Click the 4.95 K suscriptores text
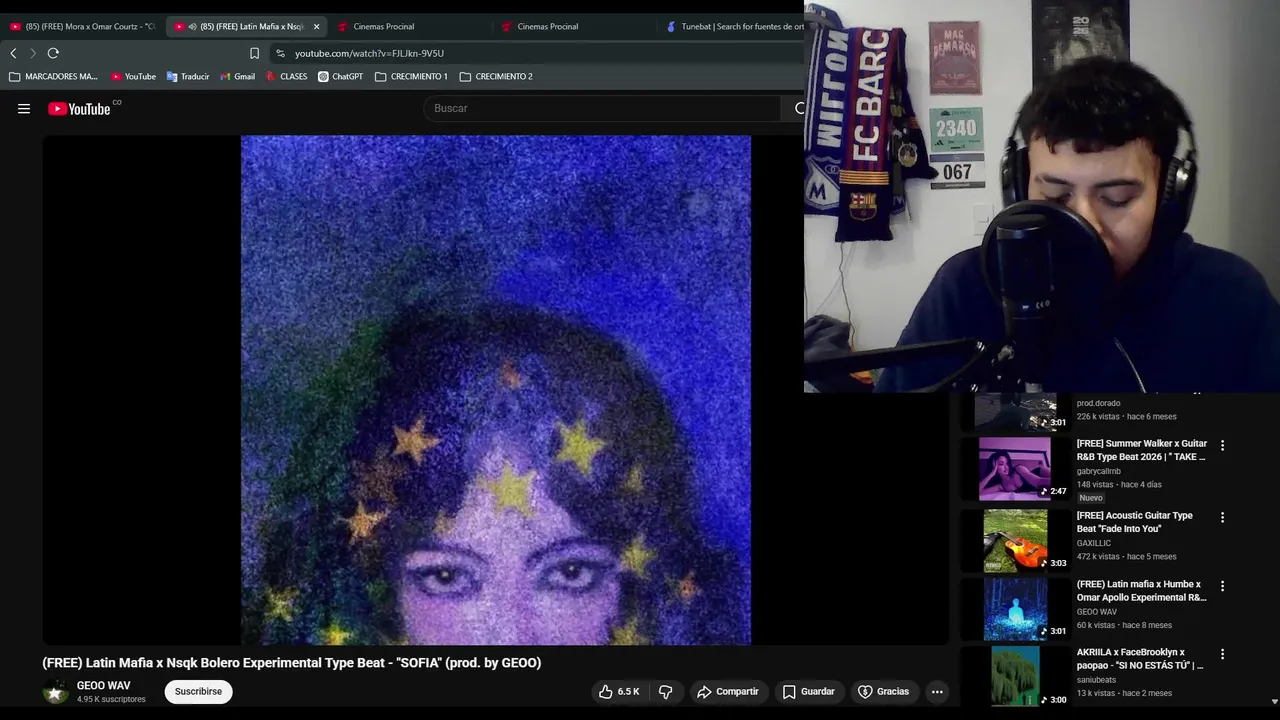1280x720 pixels. point(111,699)
